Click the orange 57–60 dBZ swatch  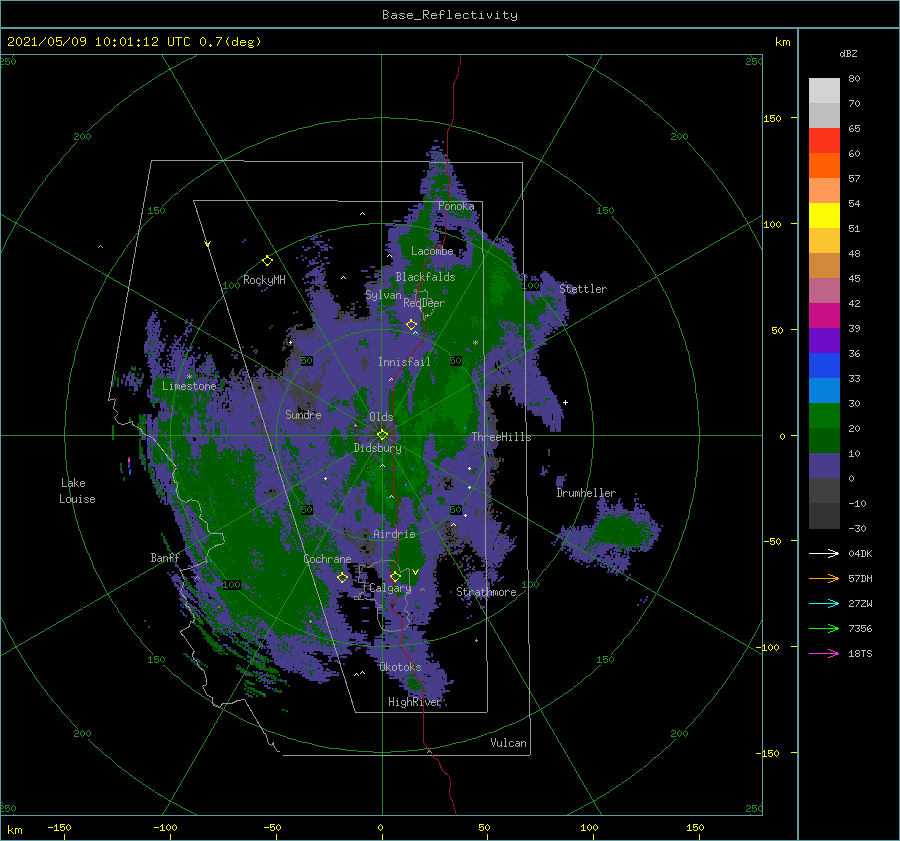point(824,166)
